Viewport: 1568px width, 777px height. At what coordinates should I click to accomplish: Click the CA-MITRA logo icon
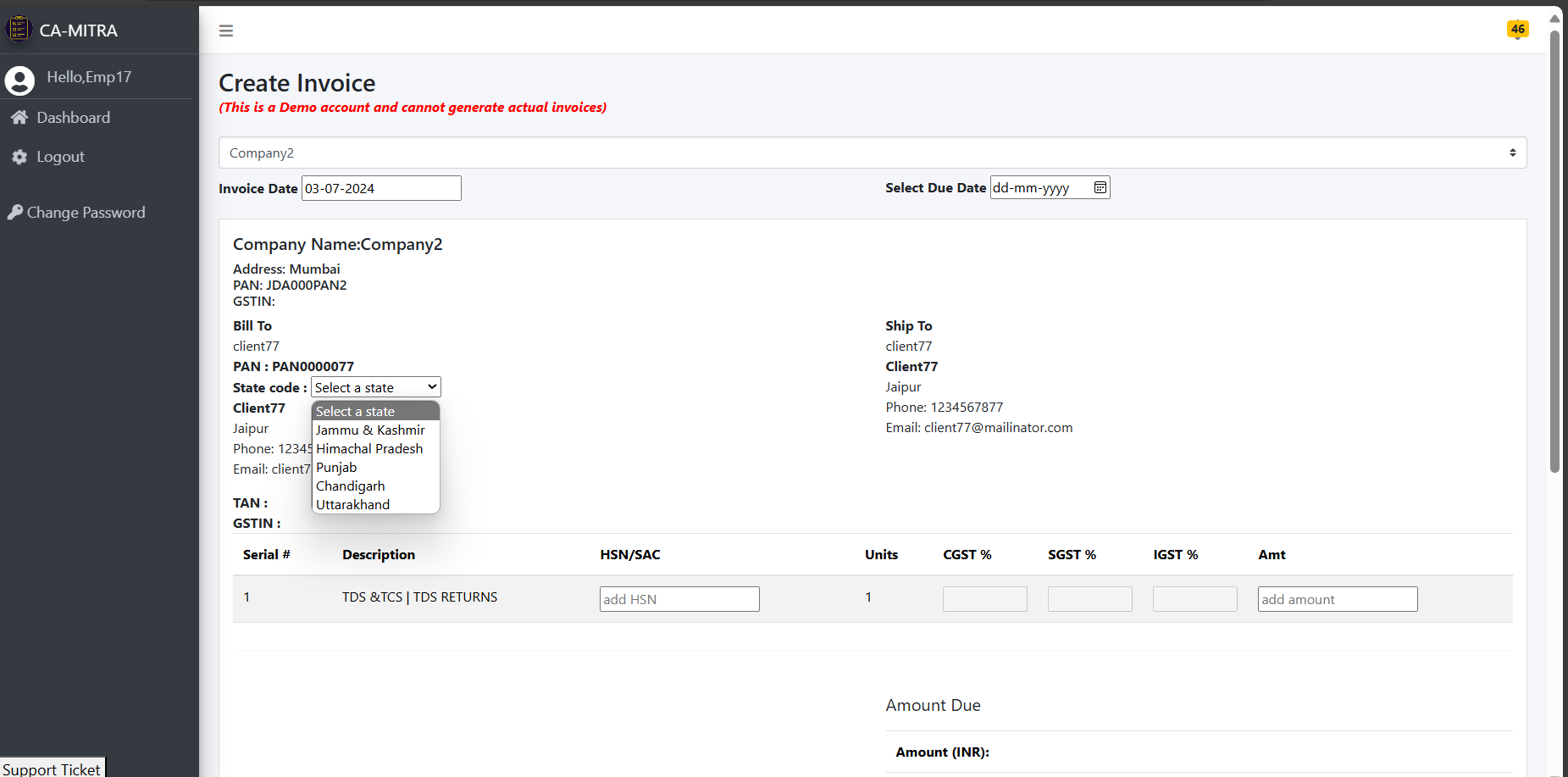click(x=19, y=29)
